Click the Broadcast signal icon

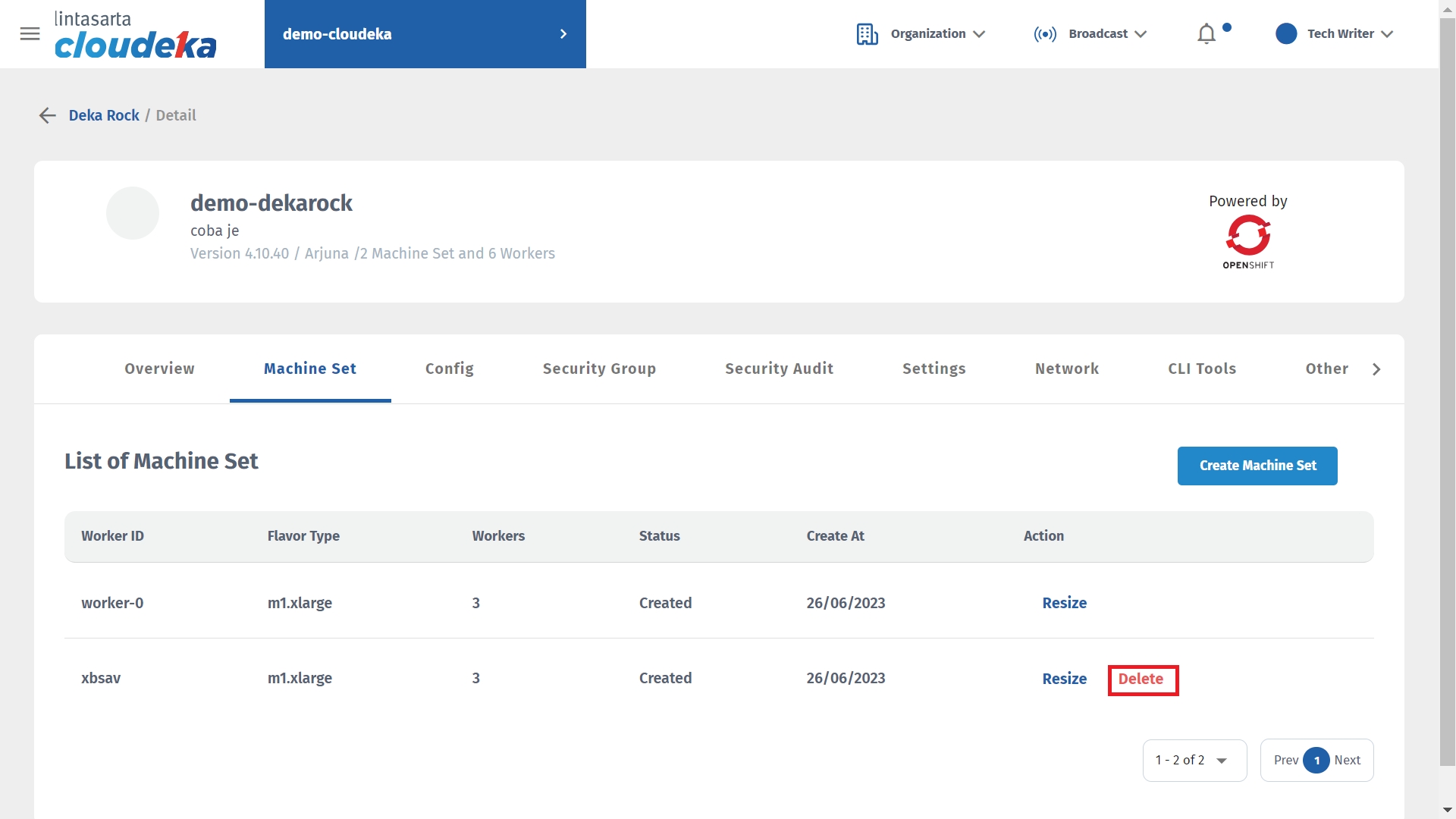point(1044,34)
